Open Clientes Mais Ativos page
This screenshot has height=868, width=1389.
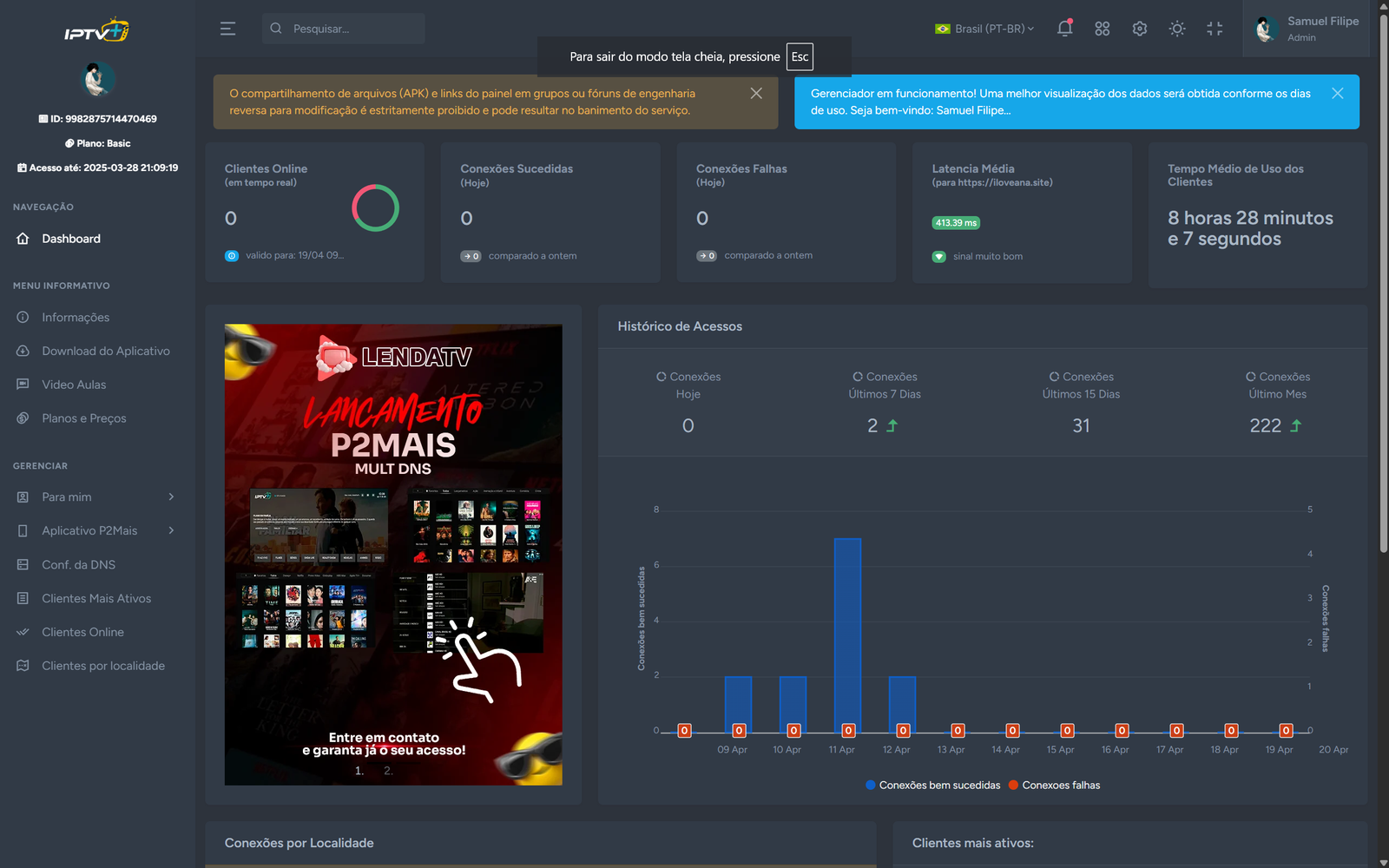[97, 599]
